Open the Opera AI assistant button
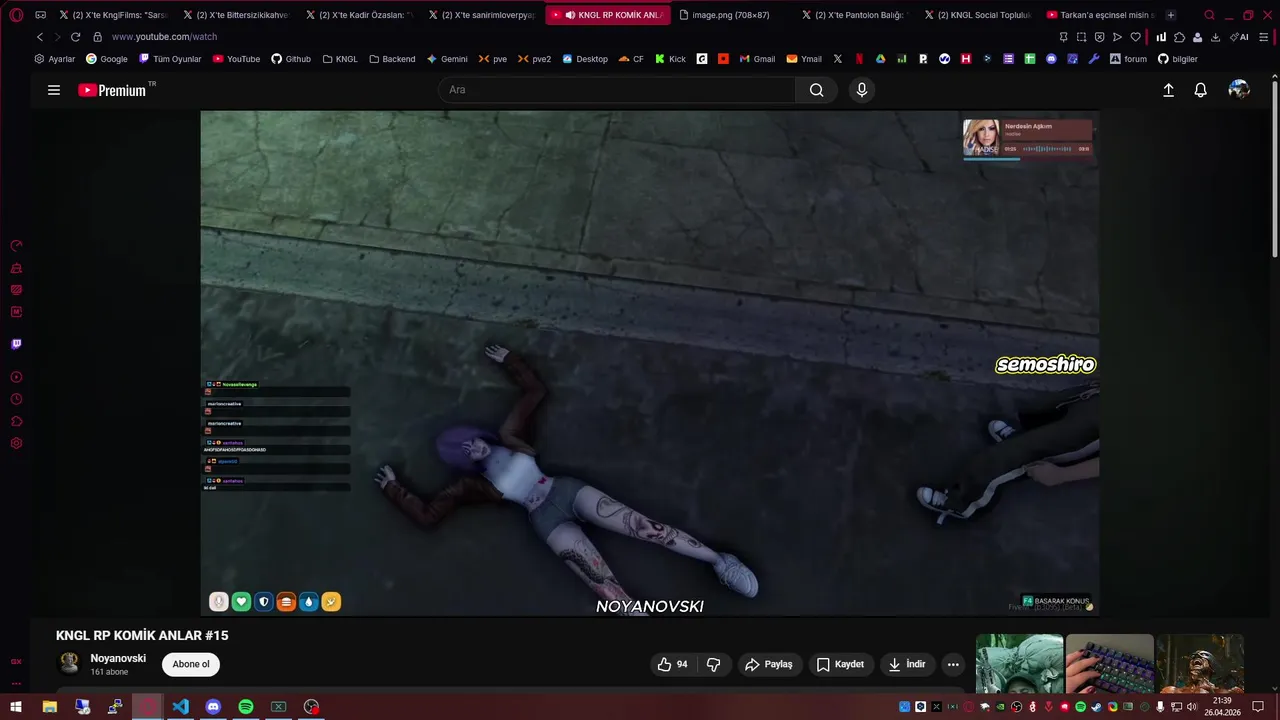This screenshot has width=1280, height=720. (1240, 37)
